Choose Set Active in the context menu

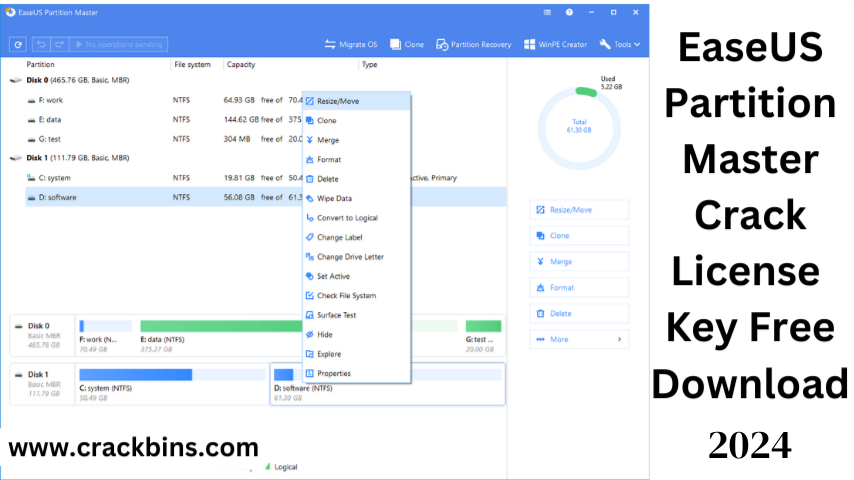pyautogui.click(x=356, y=276)
